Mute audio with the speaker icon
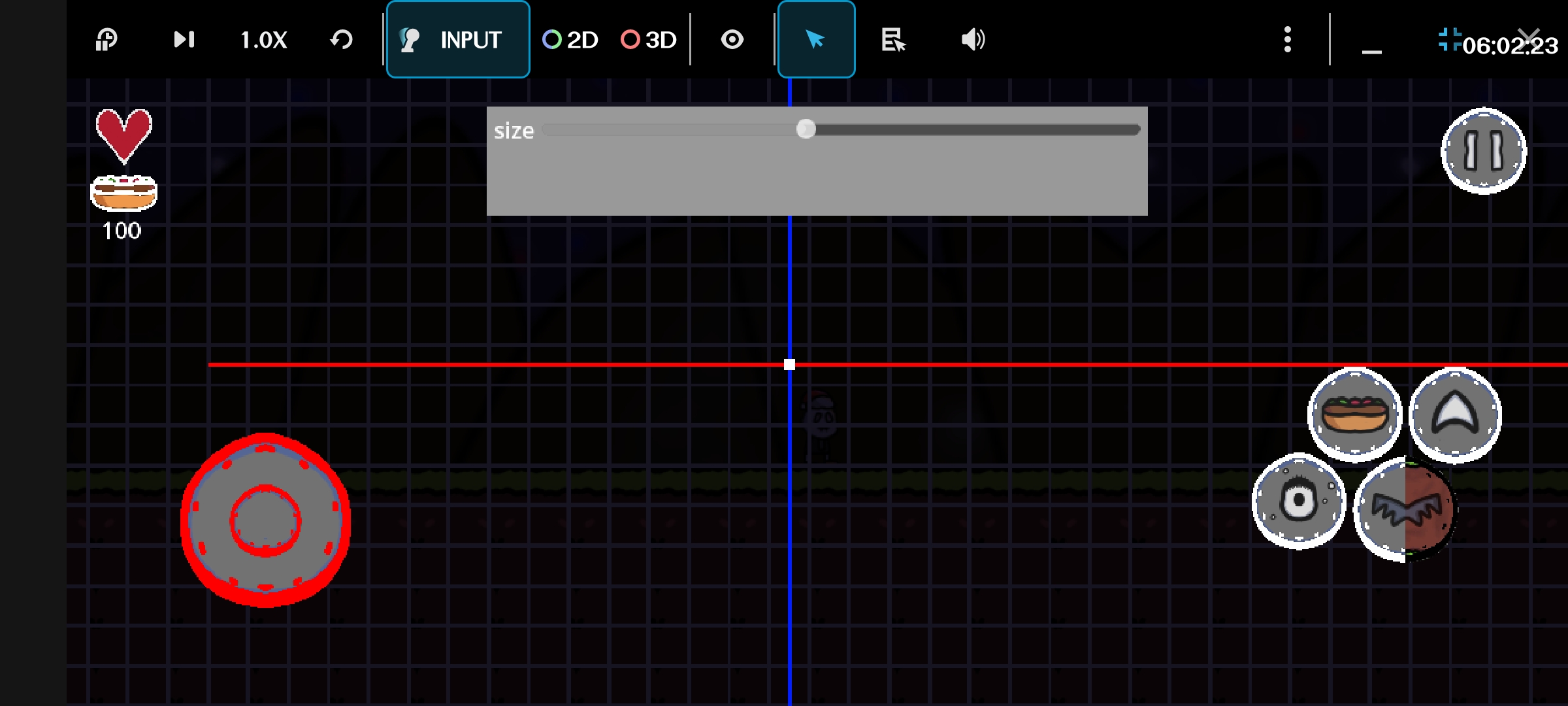This screenshot has height=706, width=1568. [x=972, y=40]
